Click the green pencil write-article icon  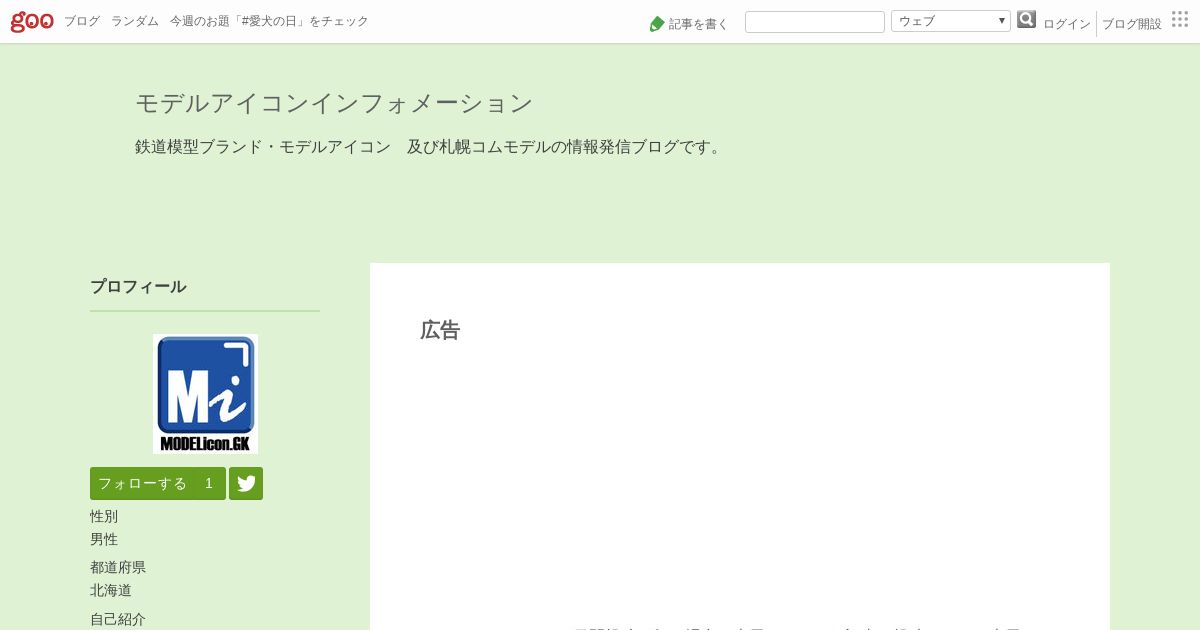[x=657, y=23]
